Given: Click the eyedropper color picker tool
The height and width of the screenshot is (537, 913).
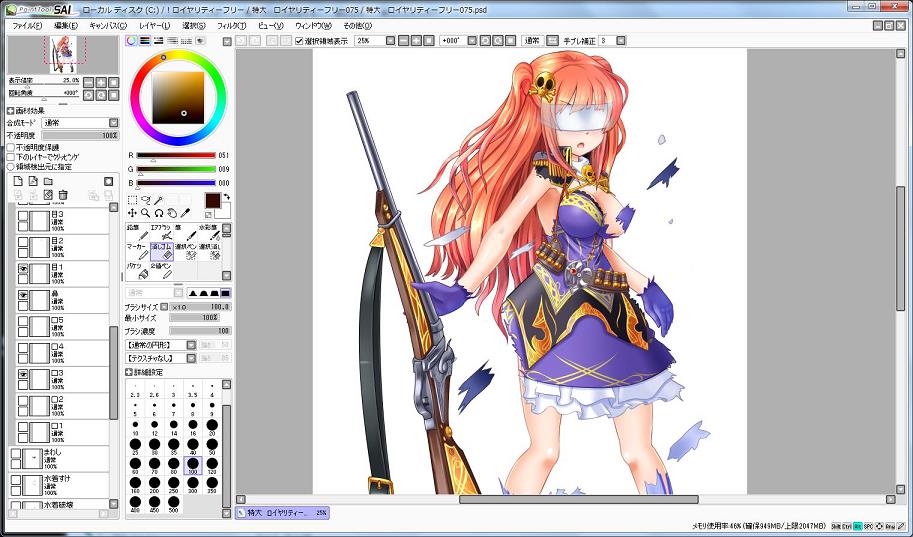Looking at the screenshot, I should (x=187, y=213).
